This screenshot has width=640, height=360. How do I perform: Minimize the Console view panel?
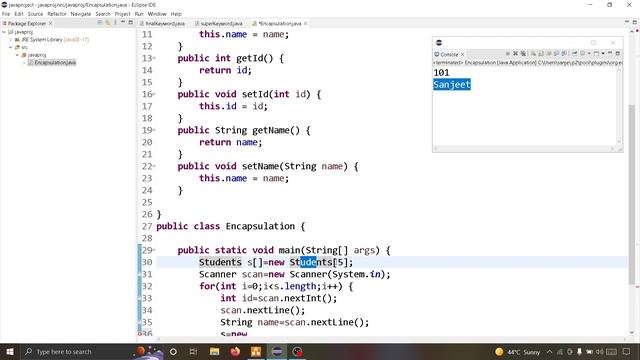(x=610, y=53)
